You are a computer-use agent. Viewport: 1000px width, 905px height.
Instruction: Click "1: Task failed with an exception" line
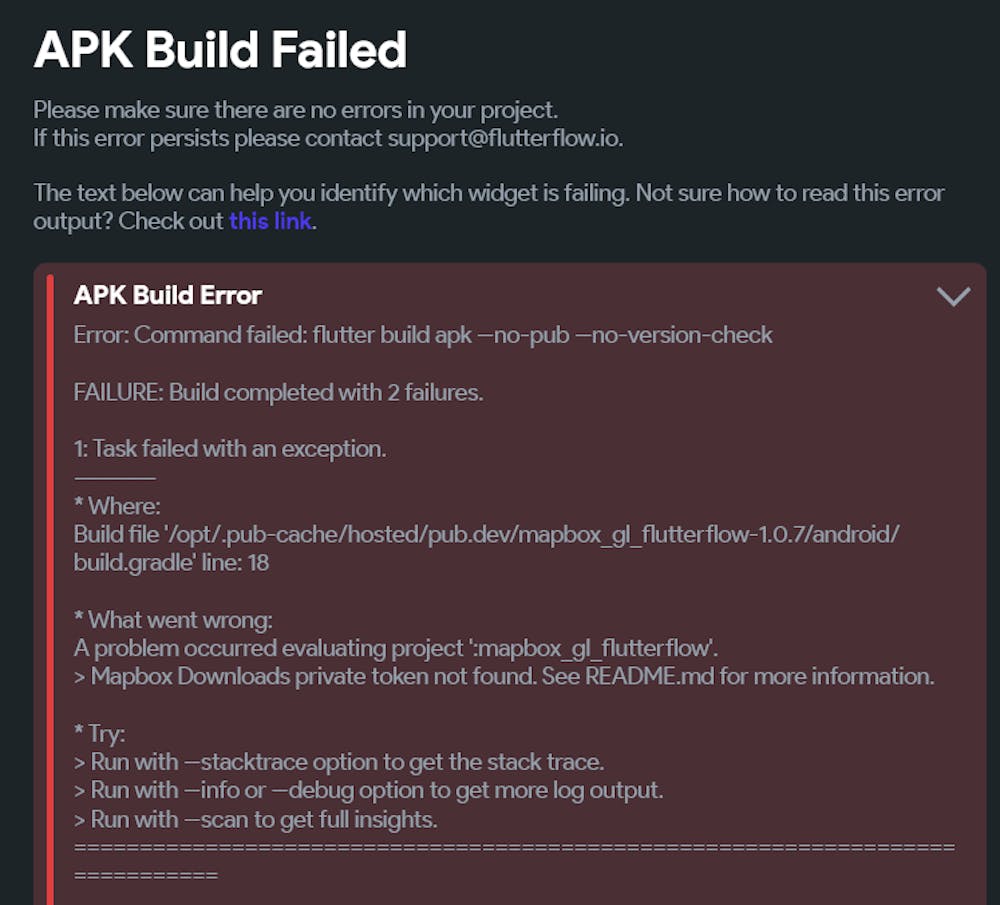tap(230, 449)
